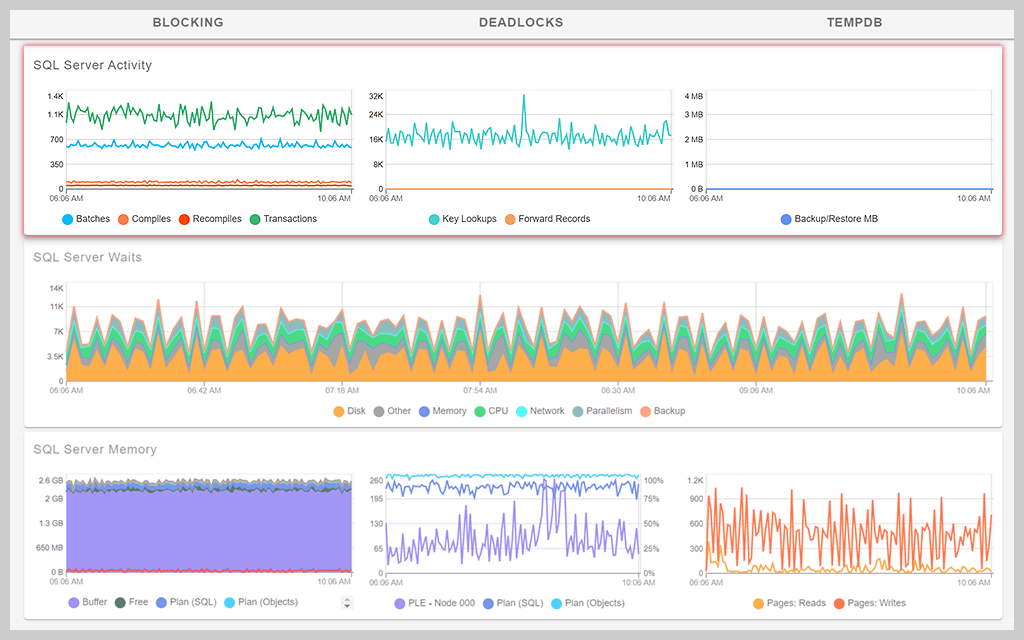1024x640 pixels.
Task: Click the Key Lookups legend marker
Action: click(434, 218)
